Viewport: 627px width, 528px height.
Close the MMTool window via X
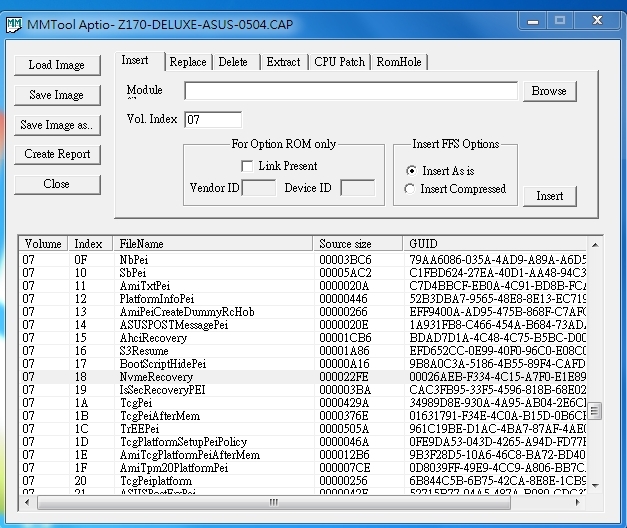tap(597, 21)
